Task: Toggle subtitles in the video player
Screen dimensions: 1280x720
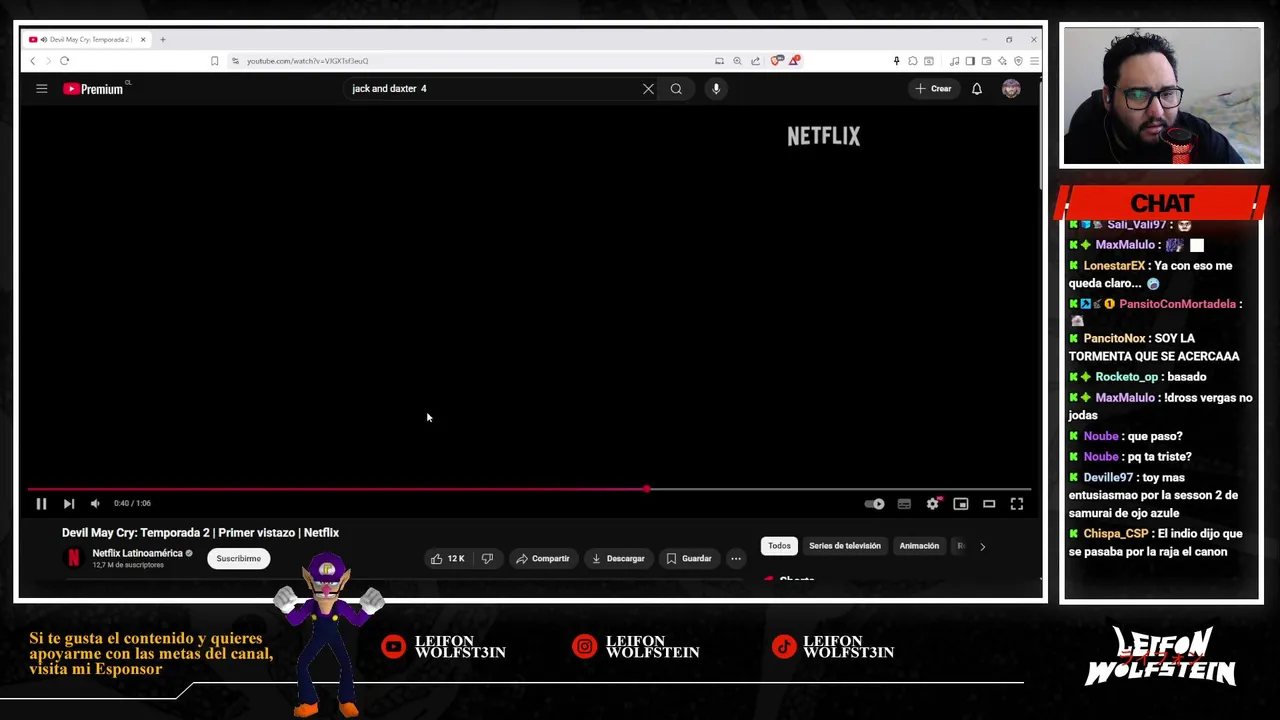Action: click(904, 504)
